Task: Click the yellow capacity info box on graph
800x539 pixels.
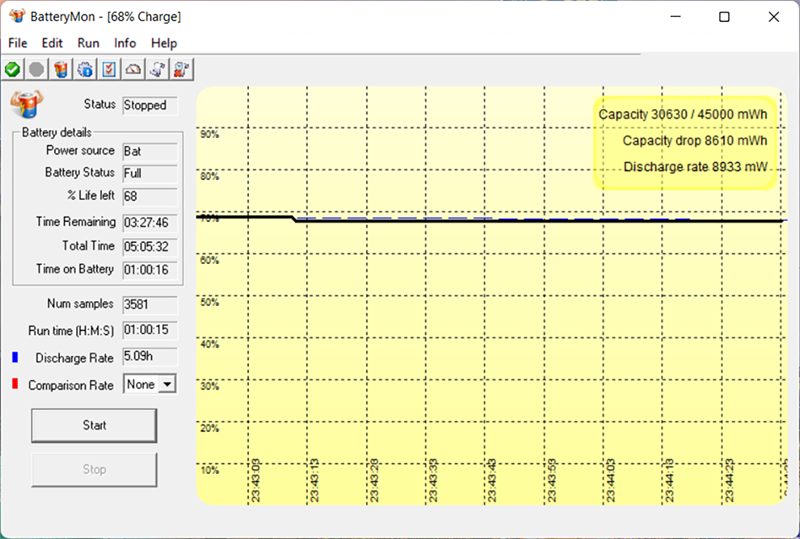Action: (685, 141)
